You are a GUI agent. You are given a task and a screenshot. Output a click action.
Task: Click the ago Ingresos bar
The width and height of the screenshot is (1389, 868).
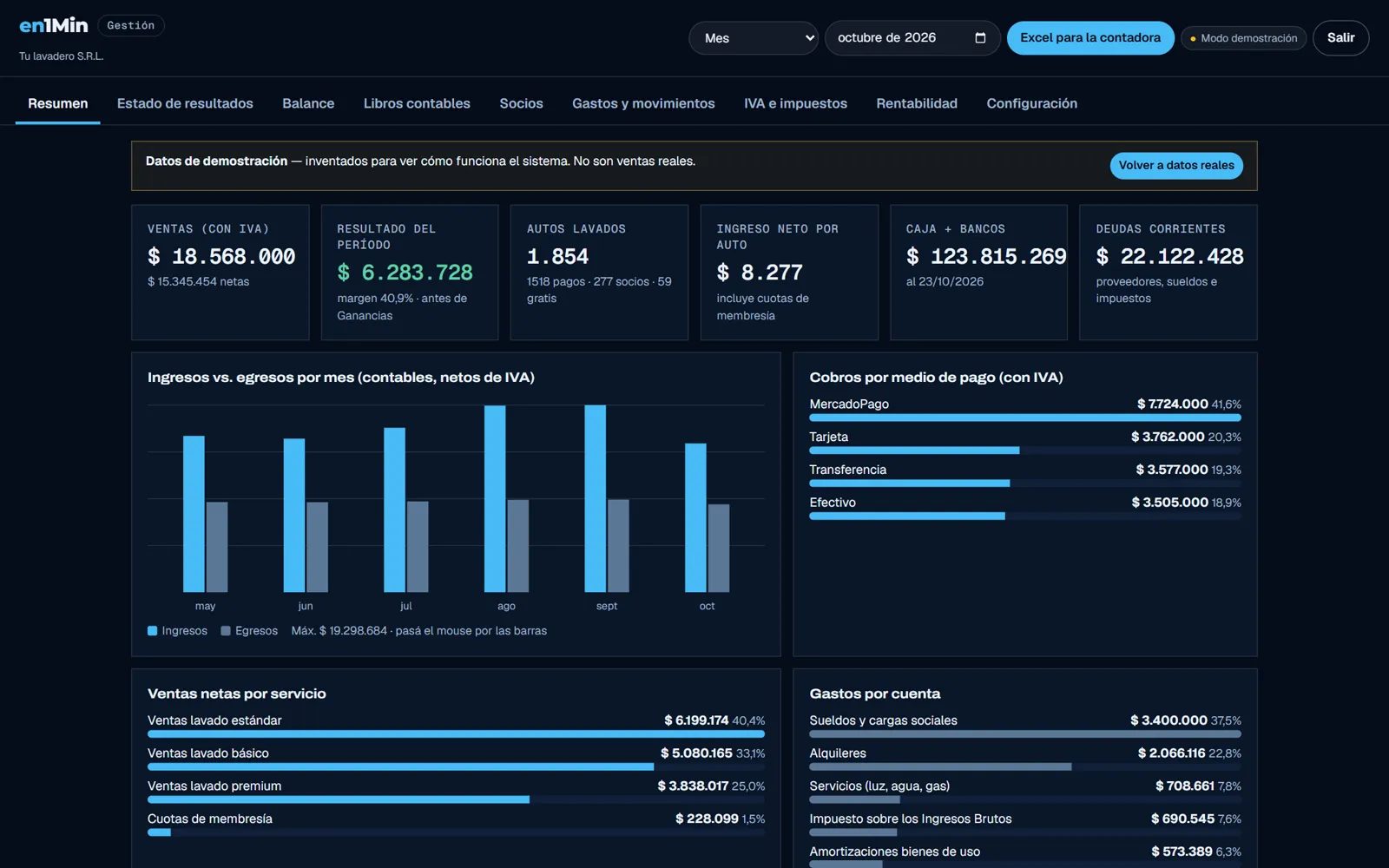coord(495,499)
